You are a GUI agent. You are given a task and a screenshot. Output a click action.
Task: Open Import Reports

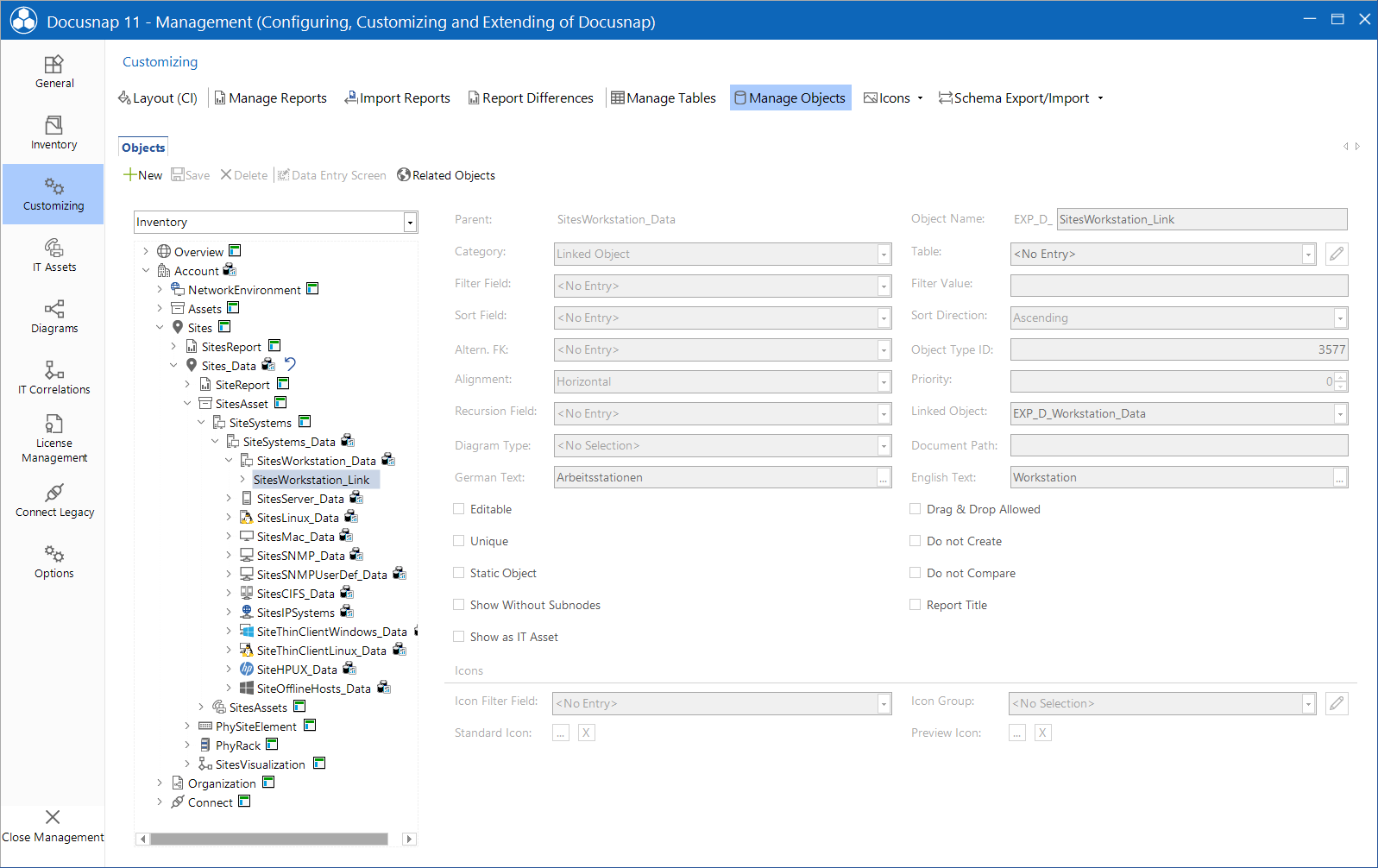click(x=398, y=98)
